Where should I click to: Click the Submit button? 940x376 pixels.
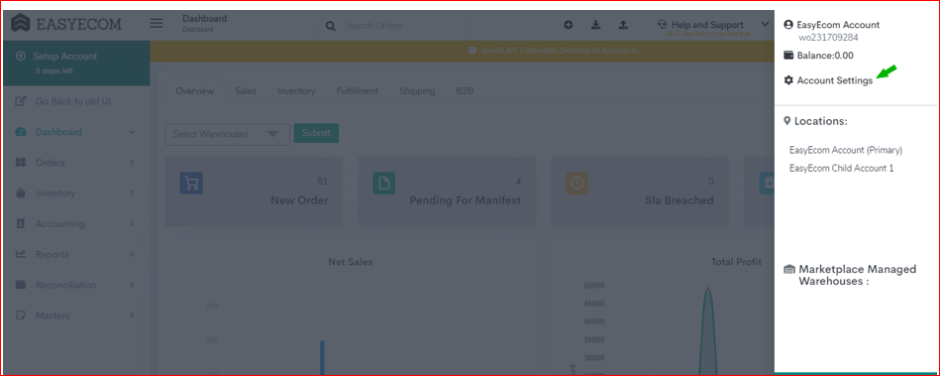pos(316,133)
